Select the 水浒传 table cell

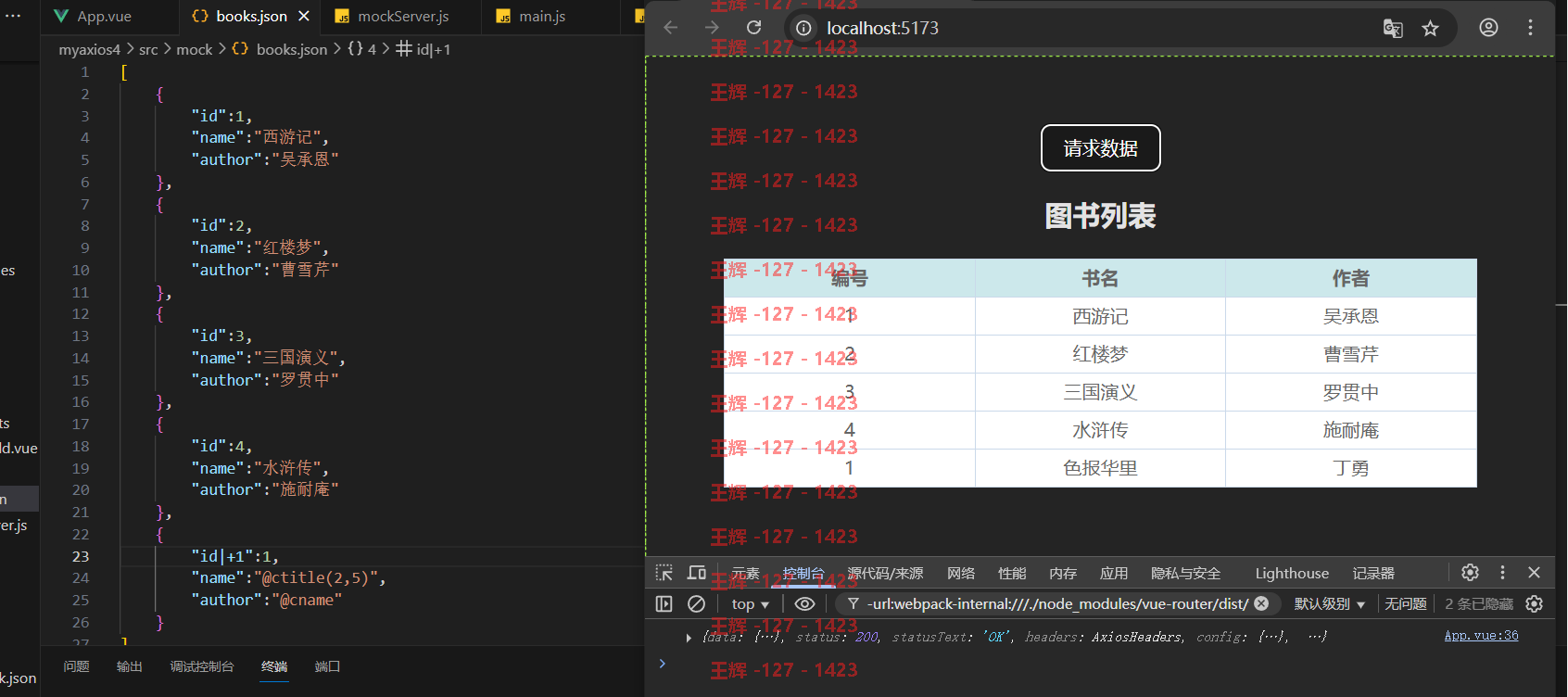[1100, 430]
